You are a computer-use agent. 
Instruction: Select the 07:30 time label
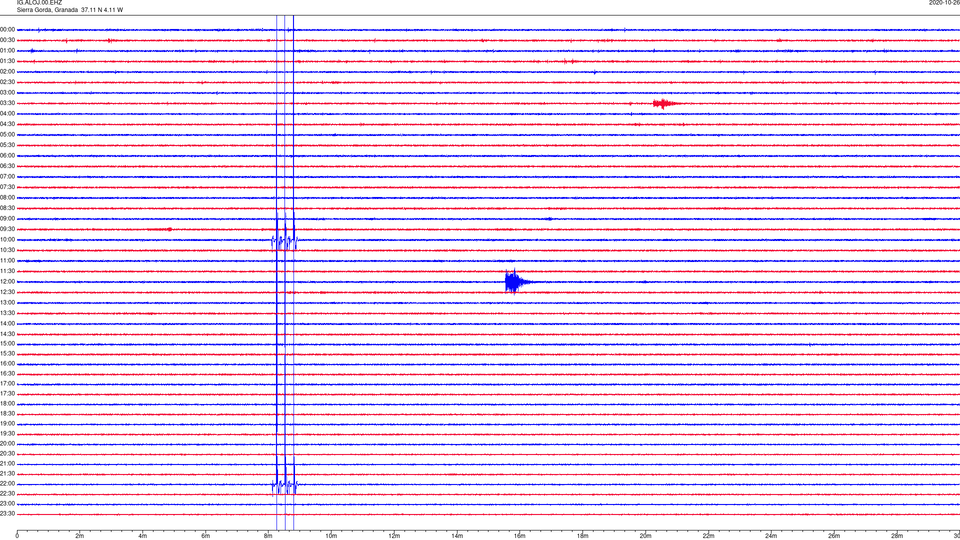tap(7, 187)
